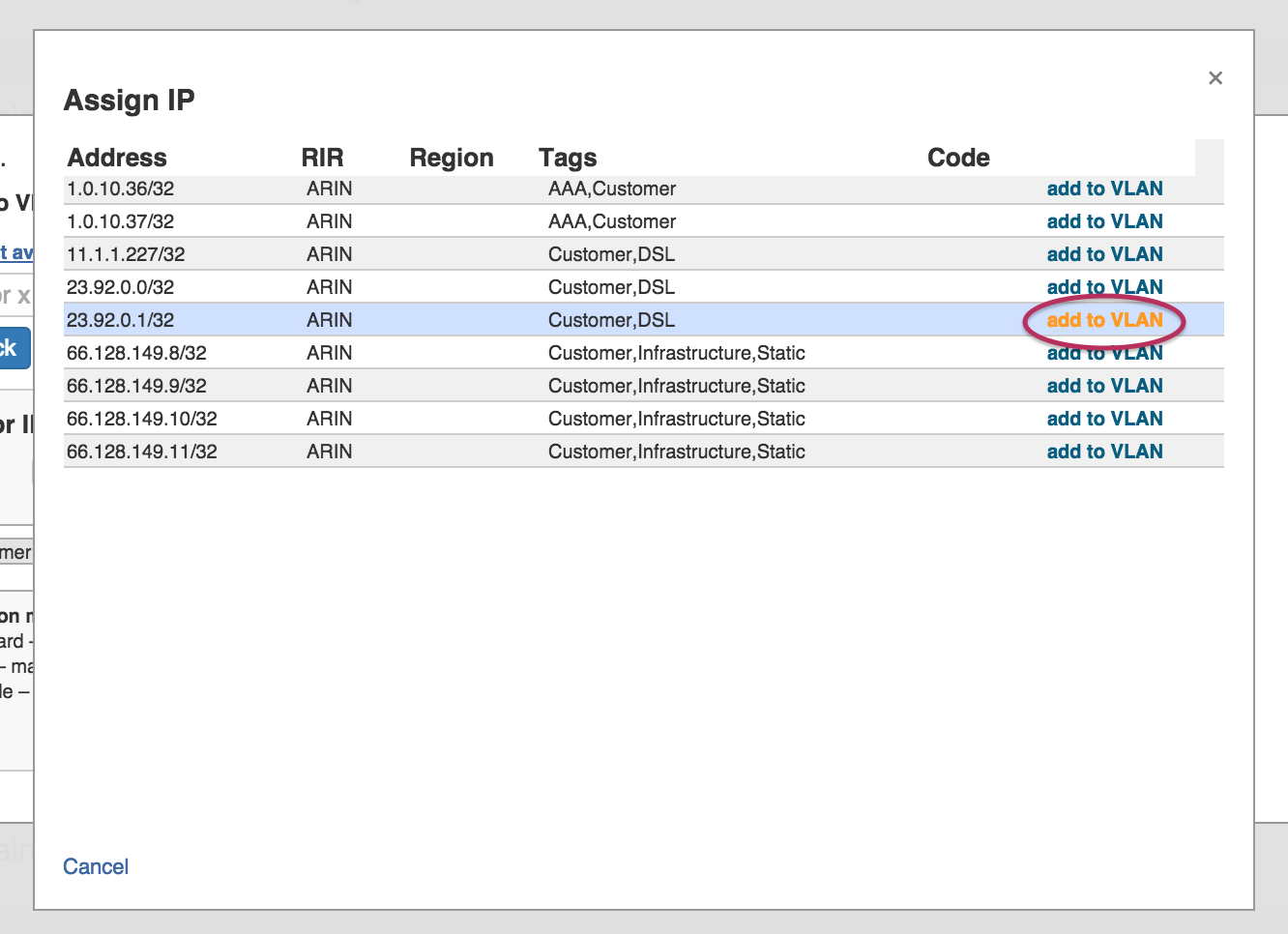1288x934 pixels.
Task: Close the Assign IP dialog with the X
Action: (1215, 78)
